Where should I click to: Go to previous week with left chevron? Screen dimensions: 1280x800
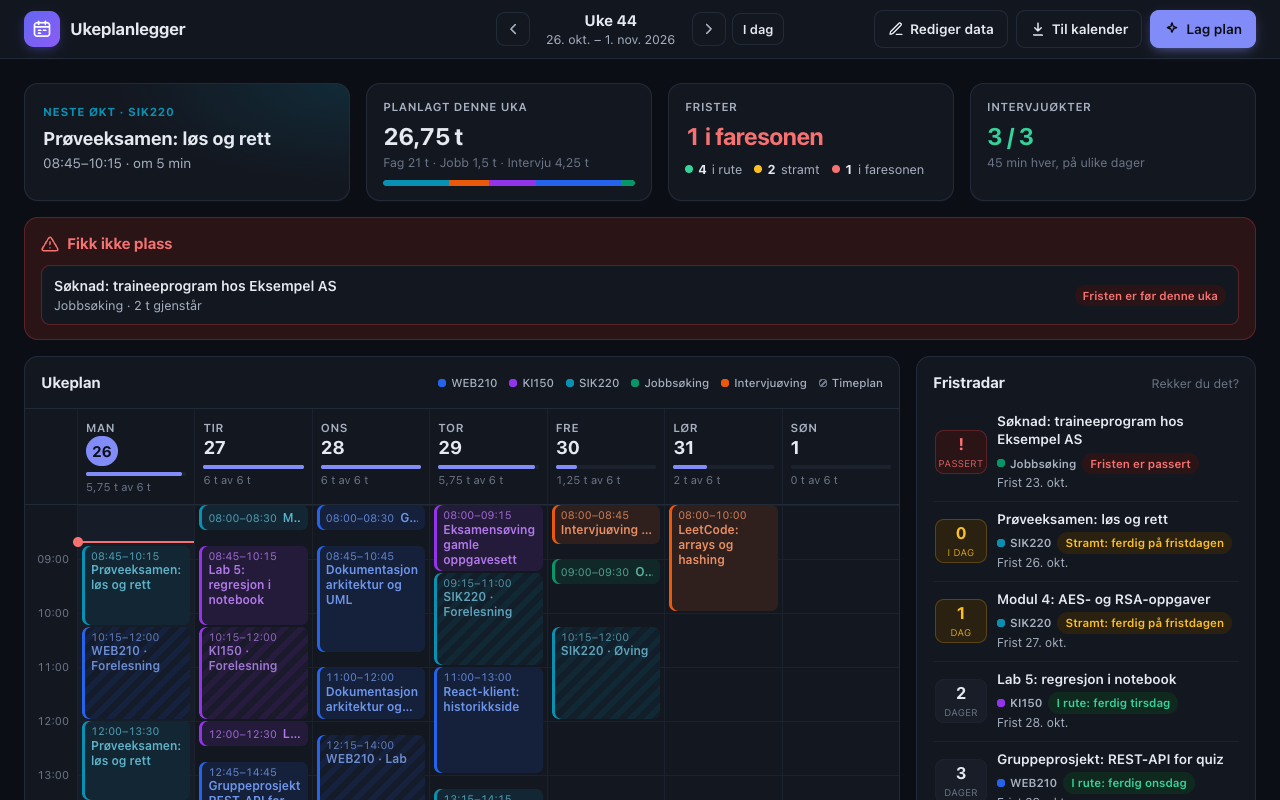[513, 29]
